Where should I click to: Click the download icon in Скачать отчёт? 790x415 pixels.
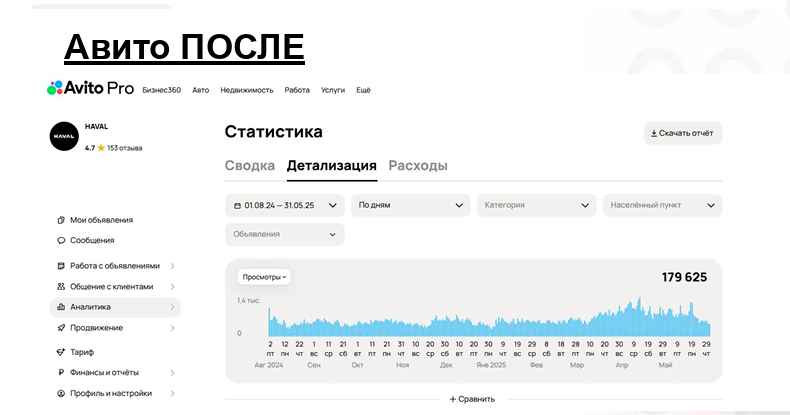(653, 133)
